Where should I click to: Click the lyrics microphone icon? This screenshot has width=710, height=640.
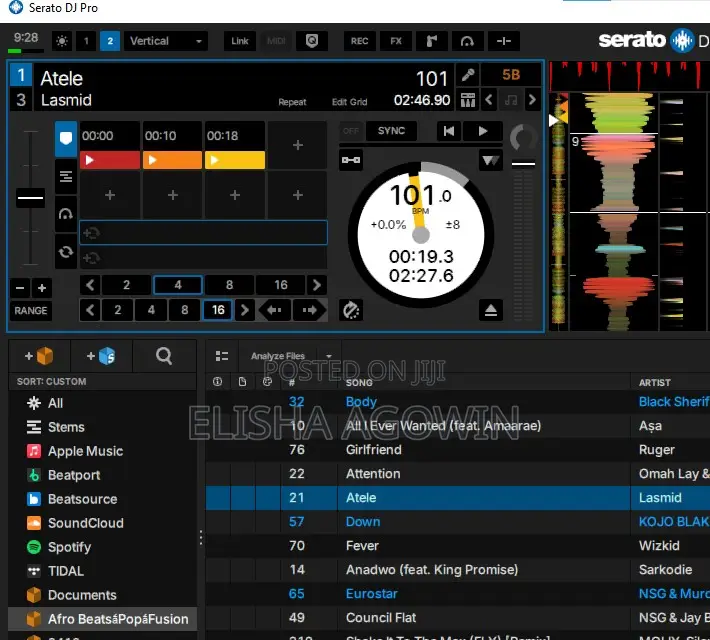(468, 75)
